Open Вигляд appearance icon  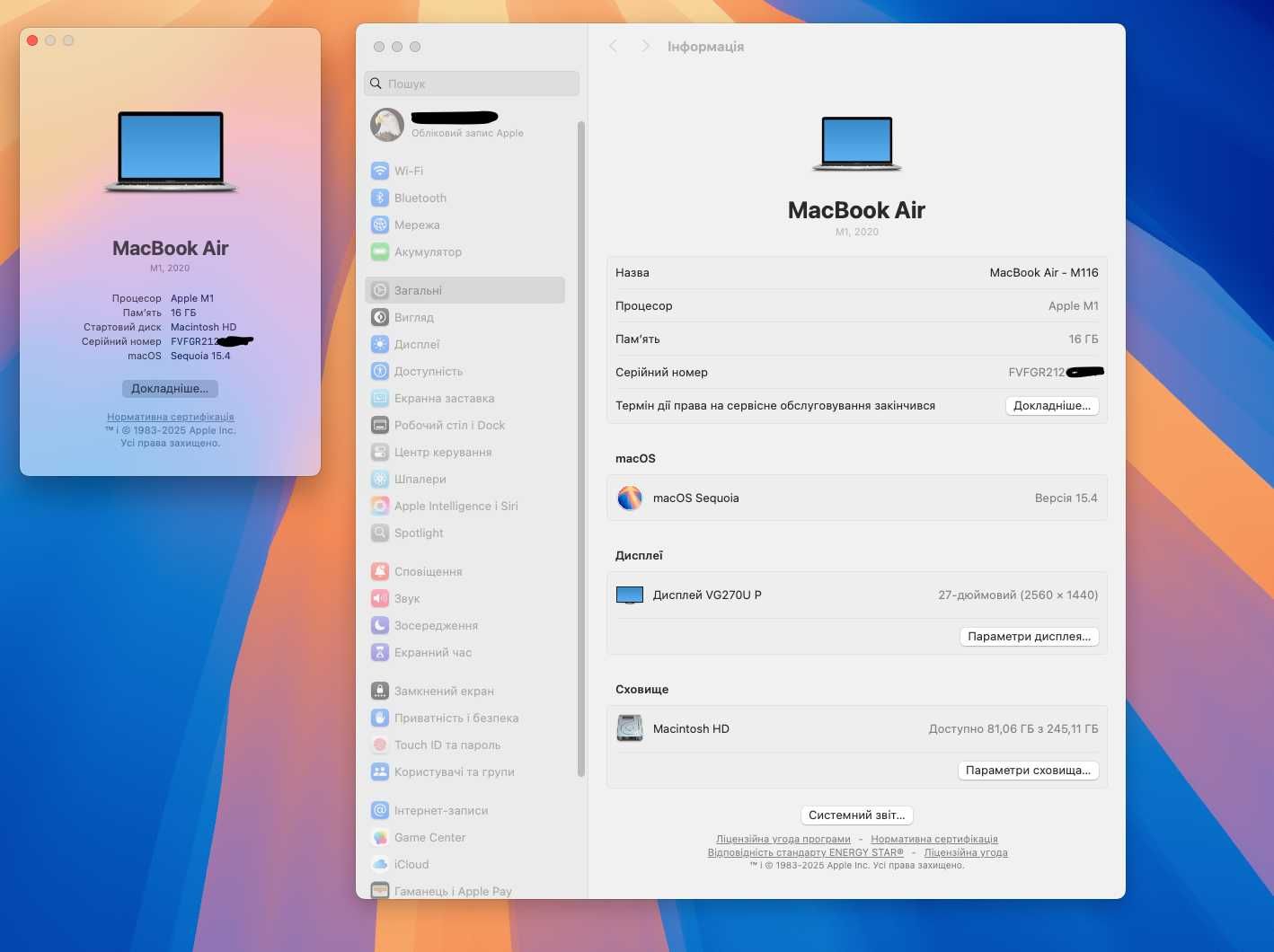380,317
